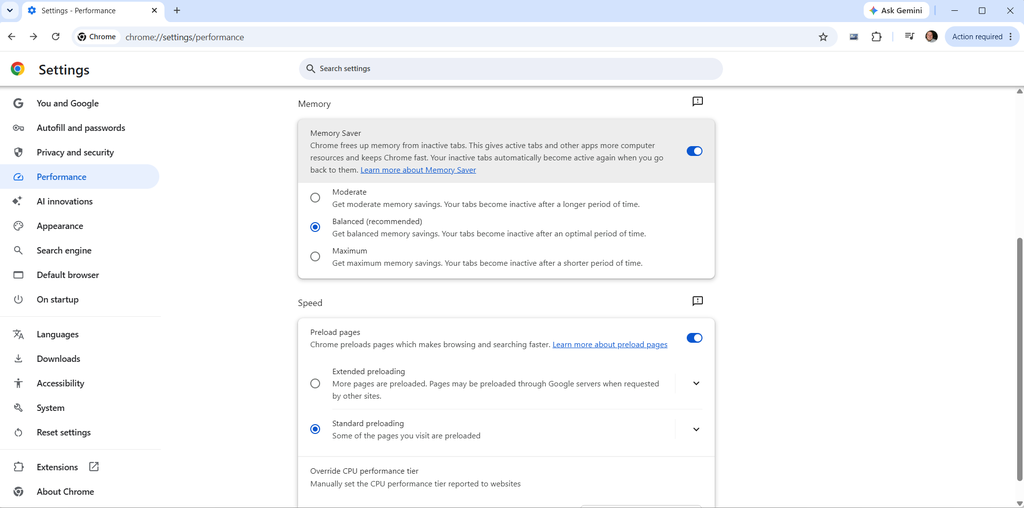Open the profile avatar menu
Viewport: 1024px width, 508px height.
931,37
